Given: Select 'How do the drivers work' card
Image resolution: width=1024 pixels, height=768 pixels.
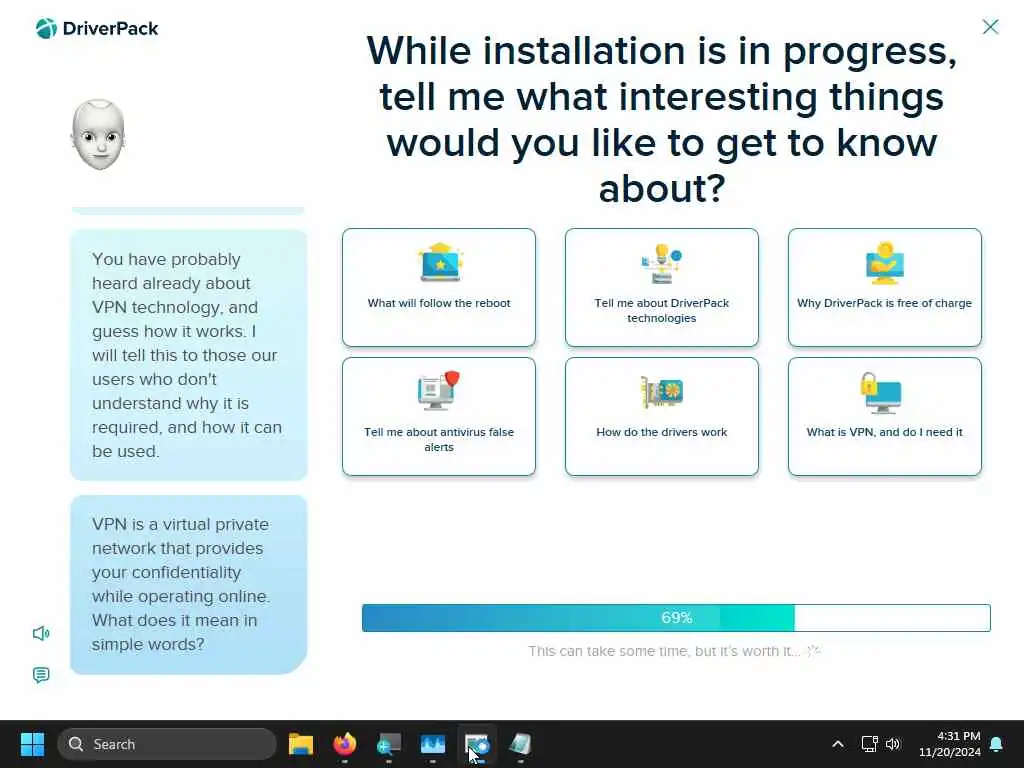Looking at the screenshot, I should coord(662,416).
